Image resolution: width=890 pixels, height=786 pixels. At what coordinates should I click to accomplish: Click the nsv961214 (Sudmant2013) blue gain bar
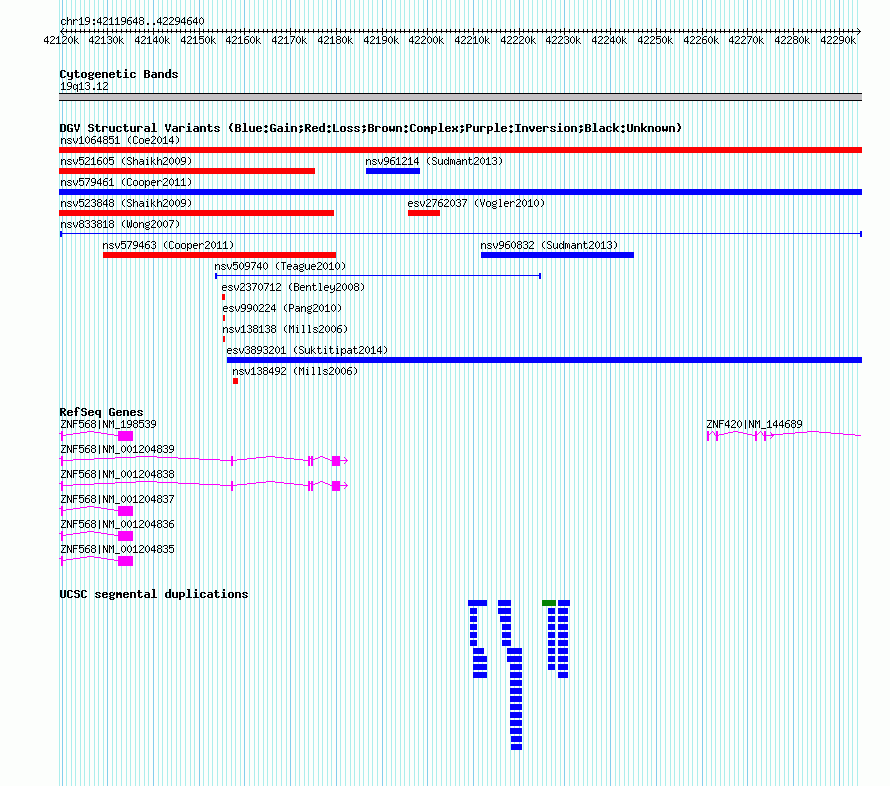393,171
